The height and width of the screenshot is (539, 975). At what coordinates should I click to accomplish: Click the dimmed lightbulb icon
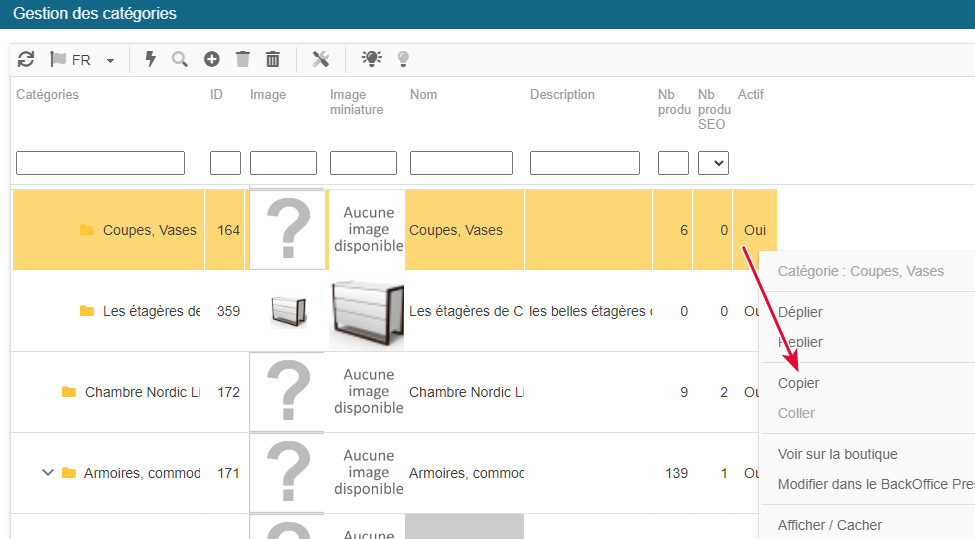[x=403, y=60]
